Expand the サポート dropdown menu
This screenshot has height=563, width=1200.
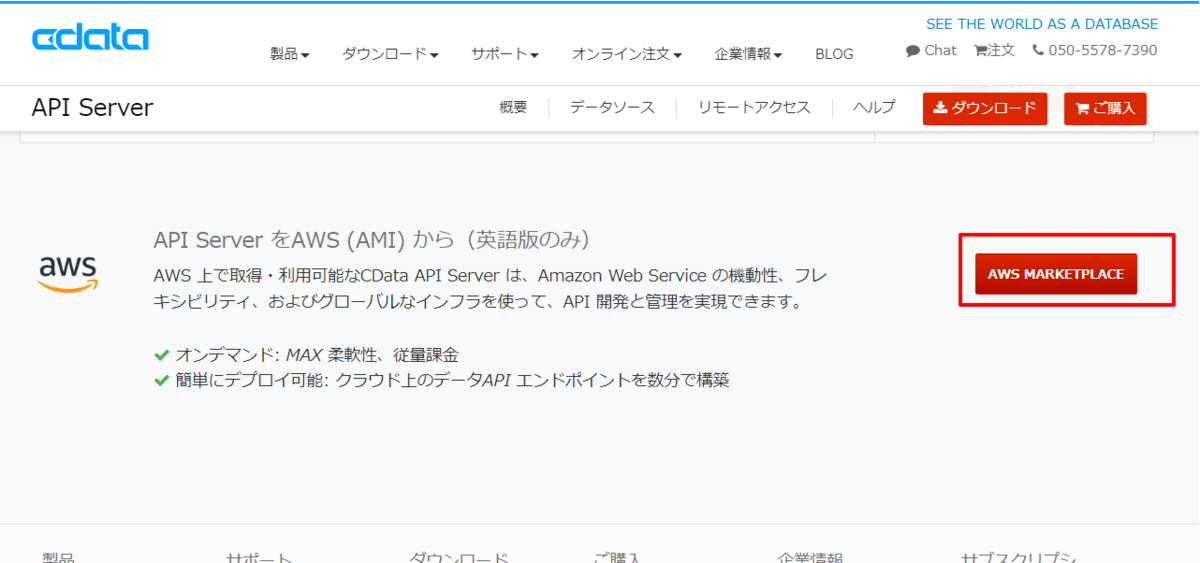pos(505,54)
